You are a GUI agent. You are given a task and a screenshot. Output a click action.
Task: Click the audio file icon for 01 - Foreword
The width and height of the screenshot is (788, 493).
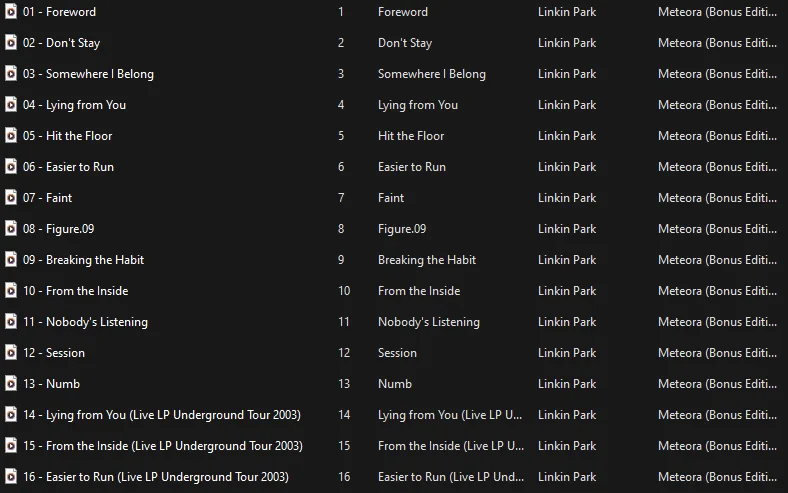11,12
